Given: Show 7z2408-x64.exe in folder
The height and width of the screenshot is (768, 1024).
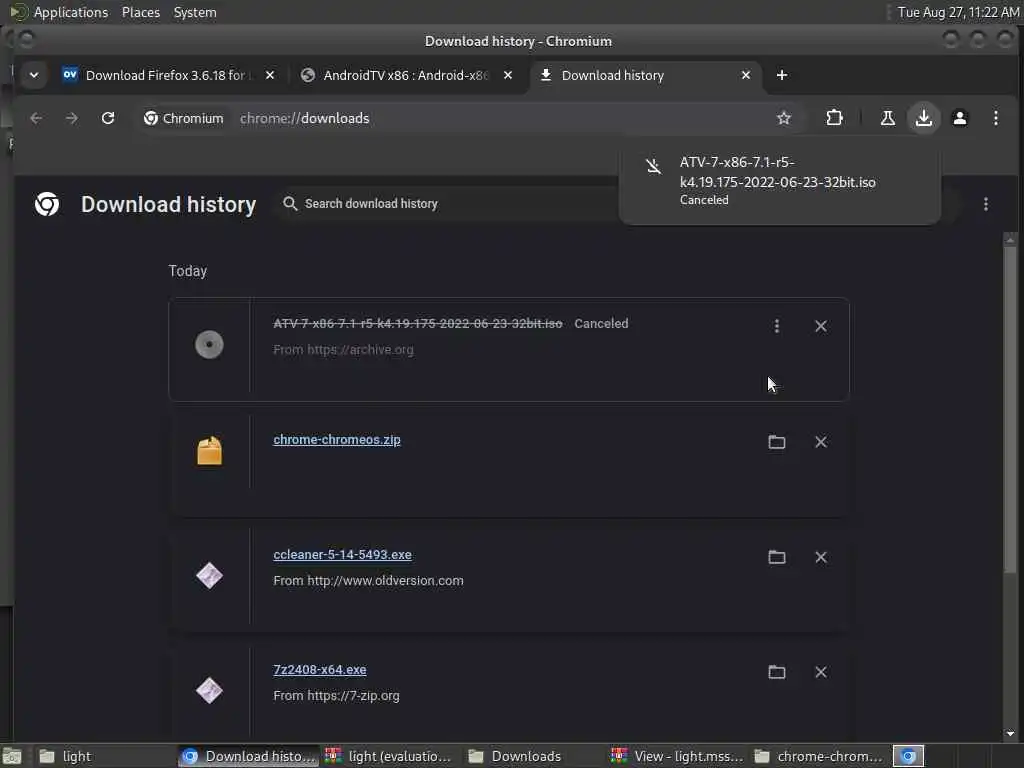Looking at the screenshot, I should [x=776, y=672].
